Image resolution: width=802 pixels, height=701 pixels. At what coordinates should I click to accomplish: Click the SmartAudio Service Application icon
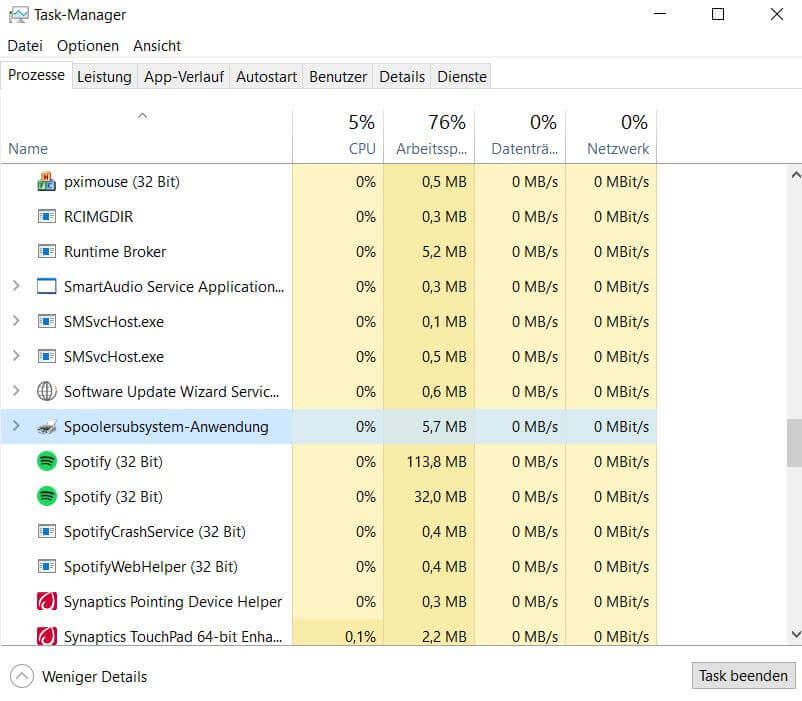pyautogui.click(x=47, y=286)
